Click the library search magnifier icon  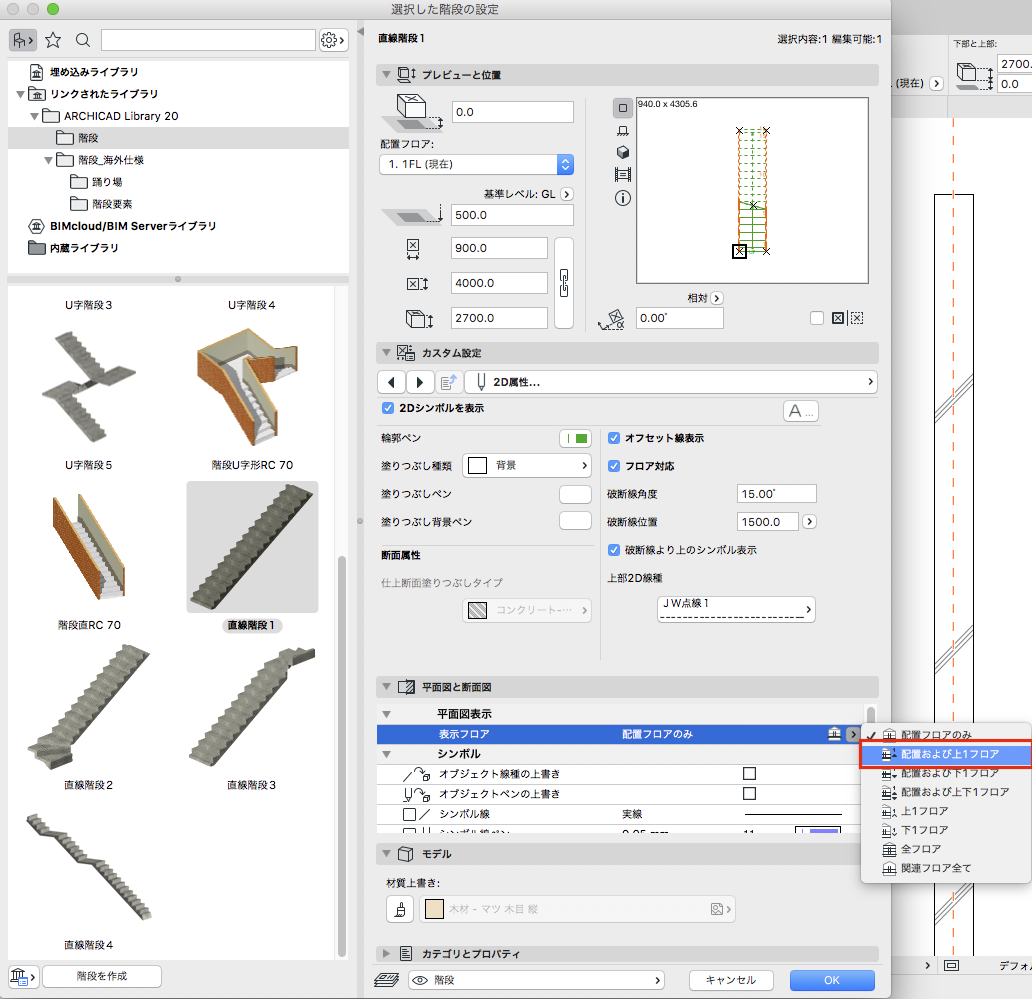point(83,40)
